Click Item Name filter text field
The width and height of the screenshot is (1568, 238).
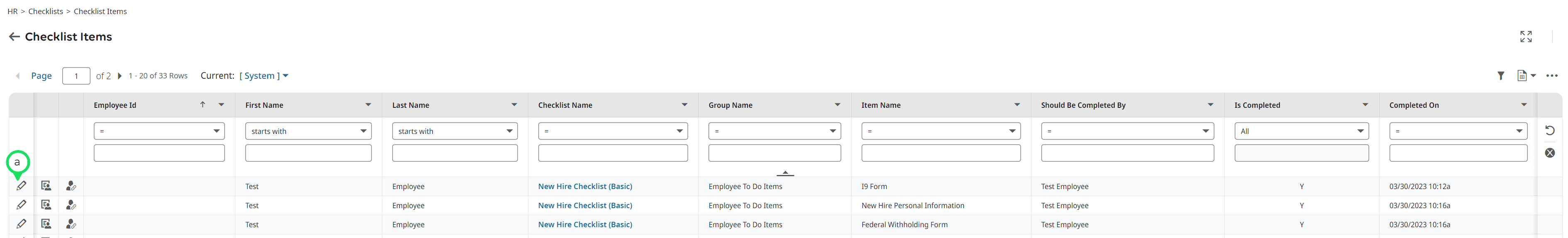(941, 153)
